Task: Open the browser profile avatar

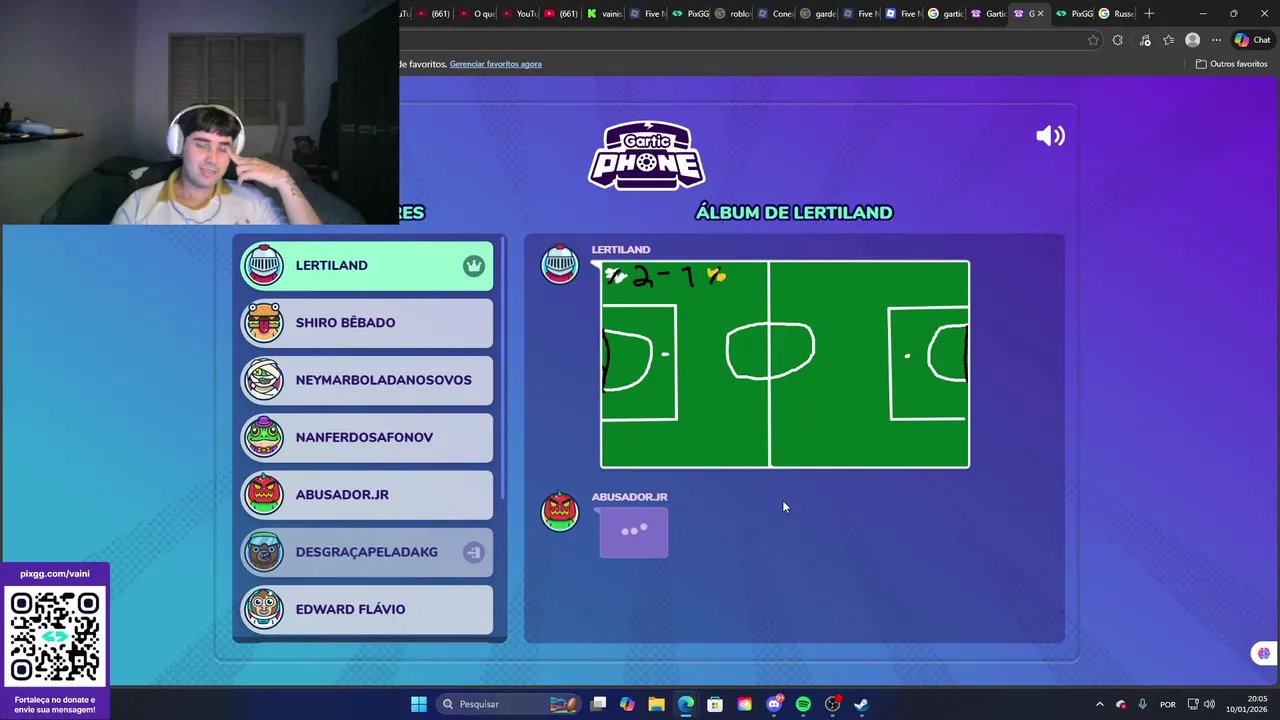Action: coord(1192,40)
